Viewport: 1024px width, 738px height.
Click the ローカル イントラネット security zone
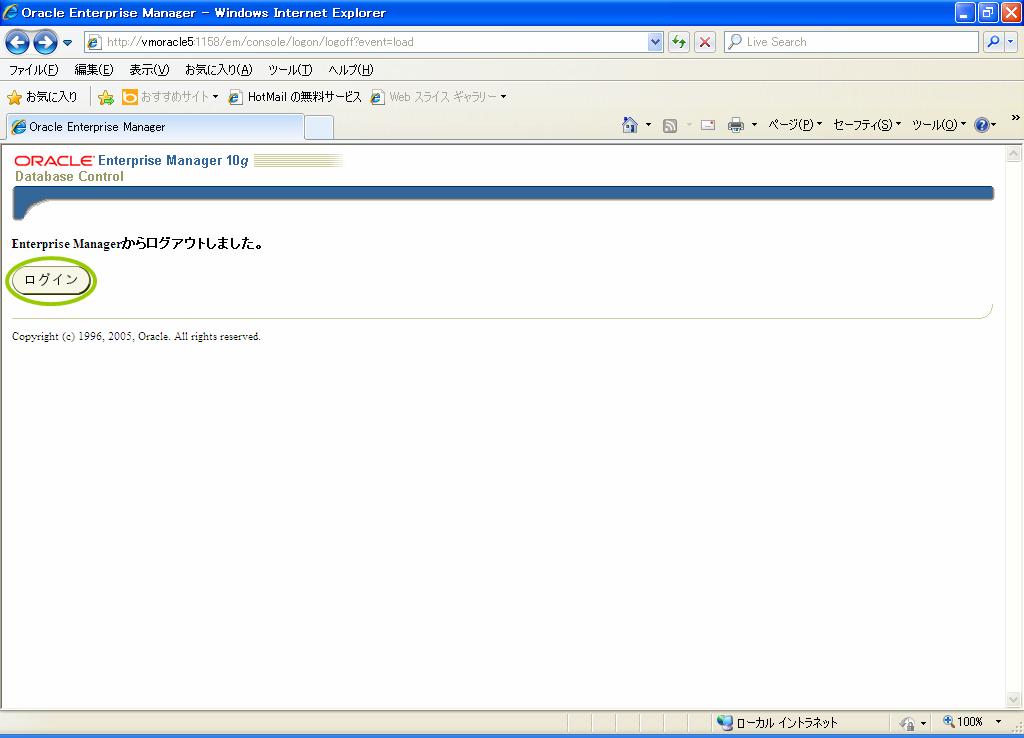[777, 722]
